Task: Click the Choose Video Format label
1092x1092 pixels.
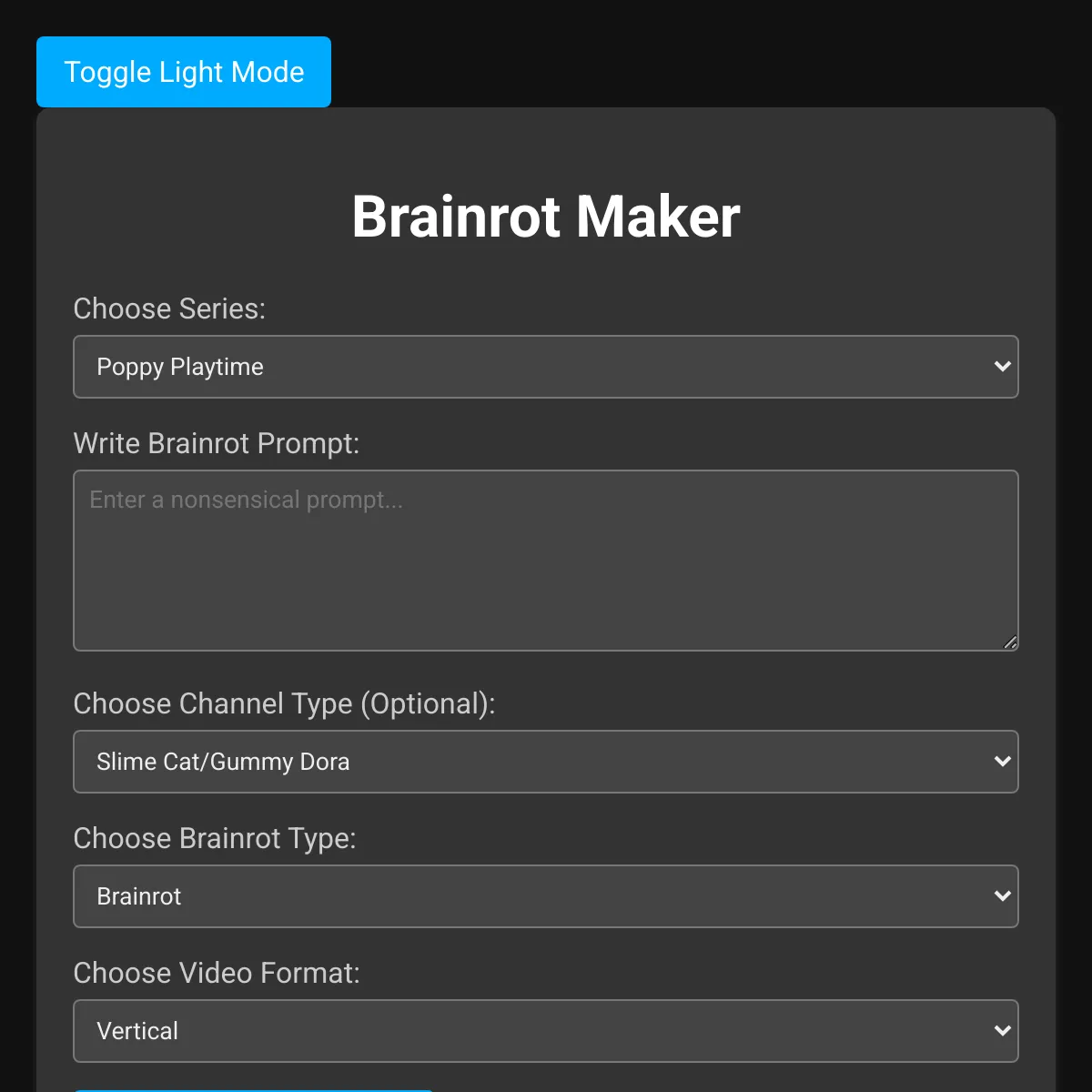Action: point(217,973)
